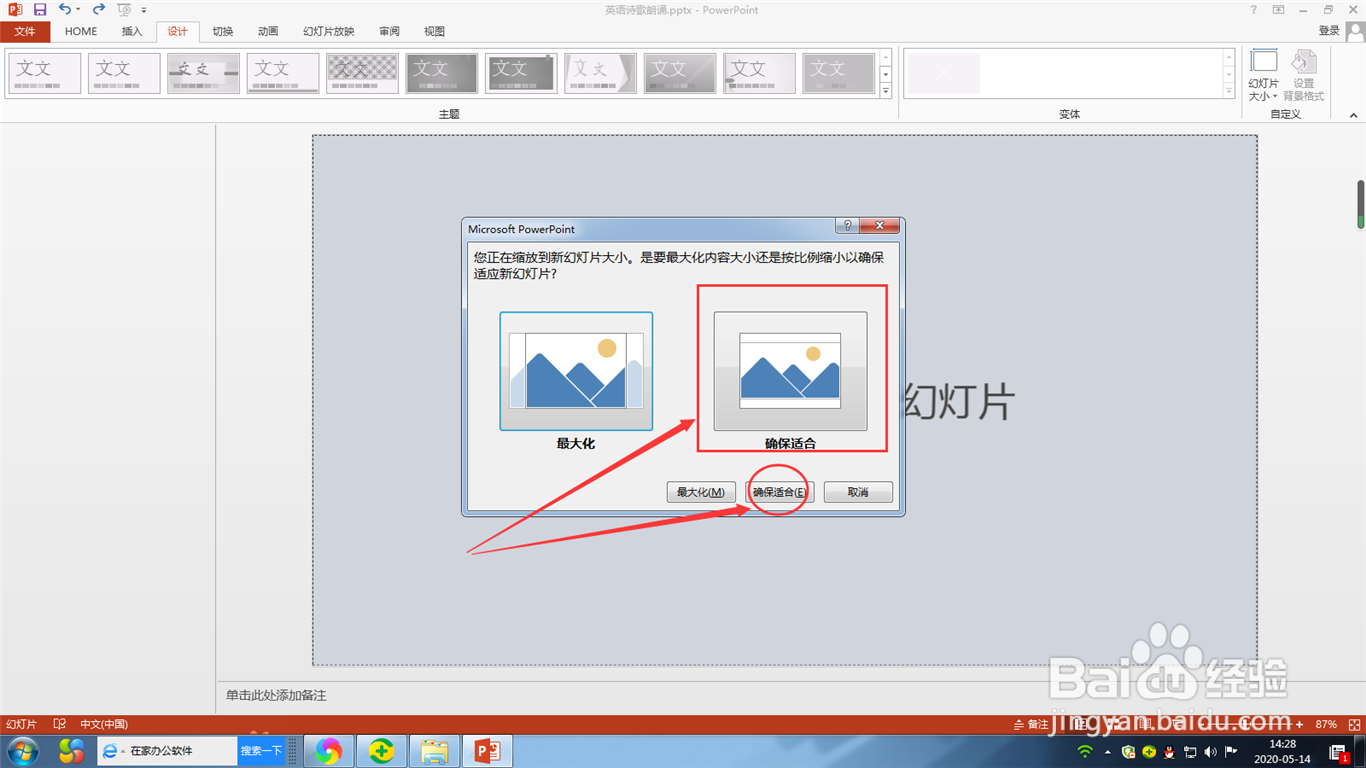Undo the last action
1366x768 pixels.
tap(64, 9)
